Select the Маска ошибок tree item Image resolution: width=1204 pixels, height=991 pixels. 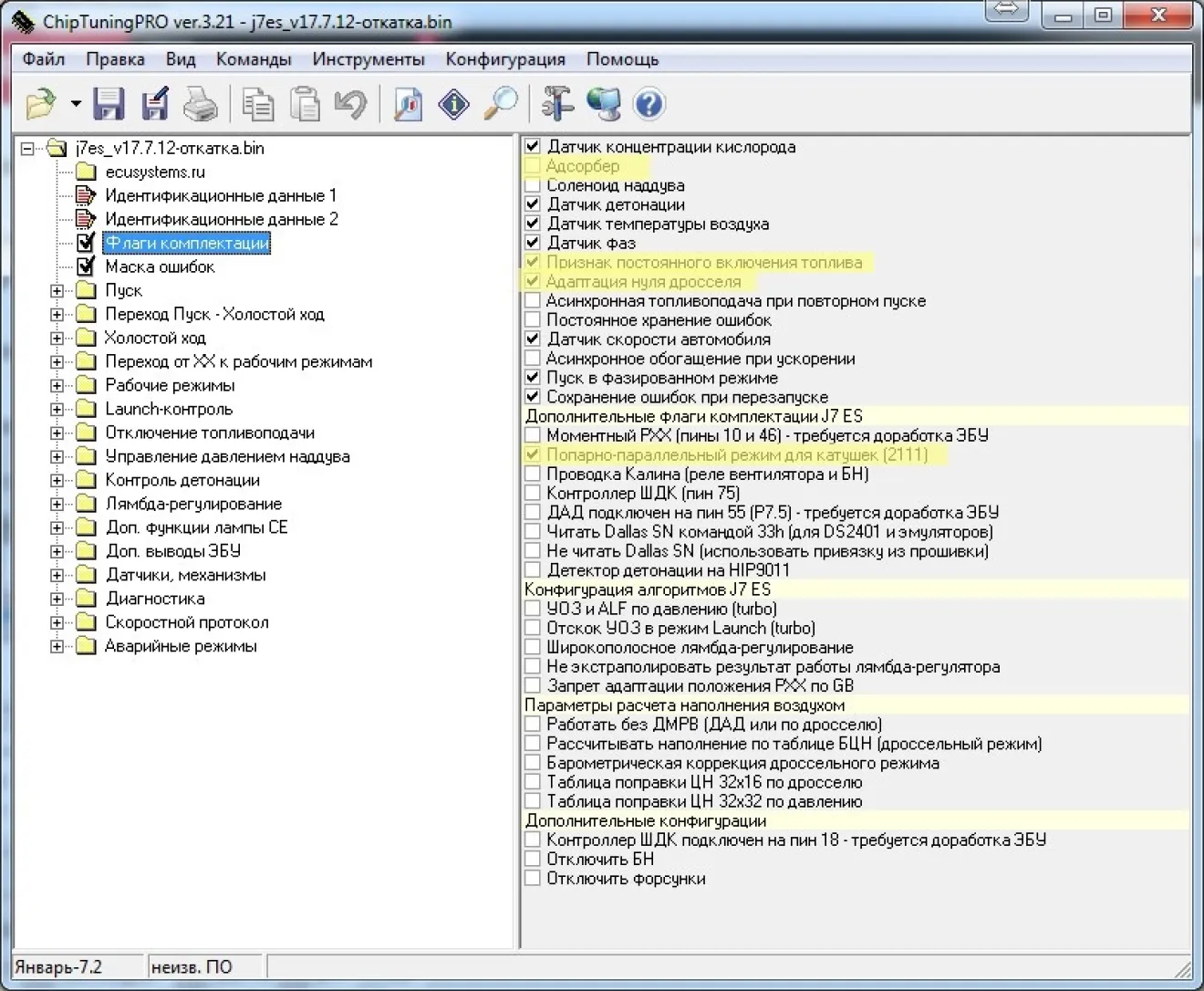click(x=160, y=266)
